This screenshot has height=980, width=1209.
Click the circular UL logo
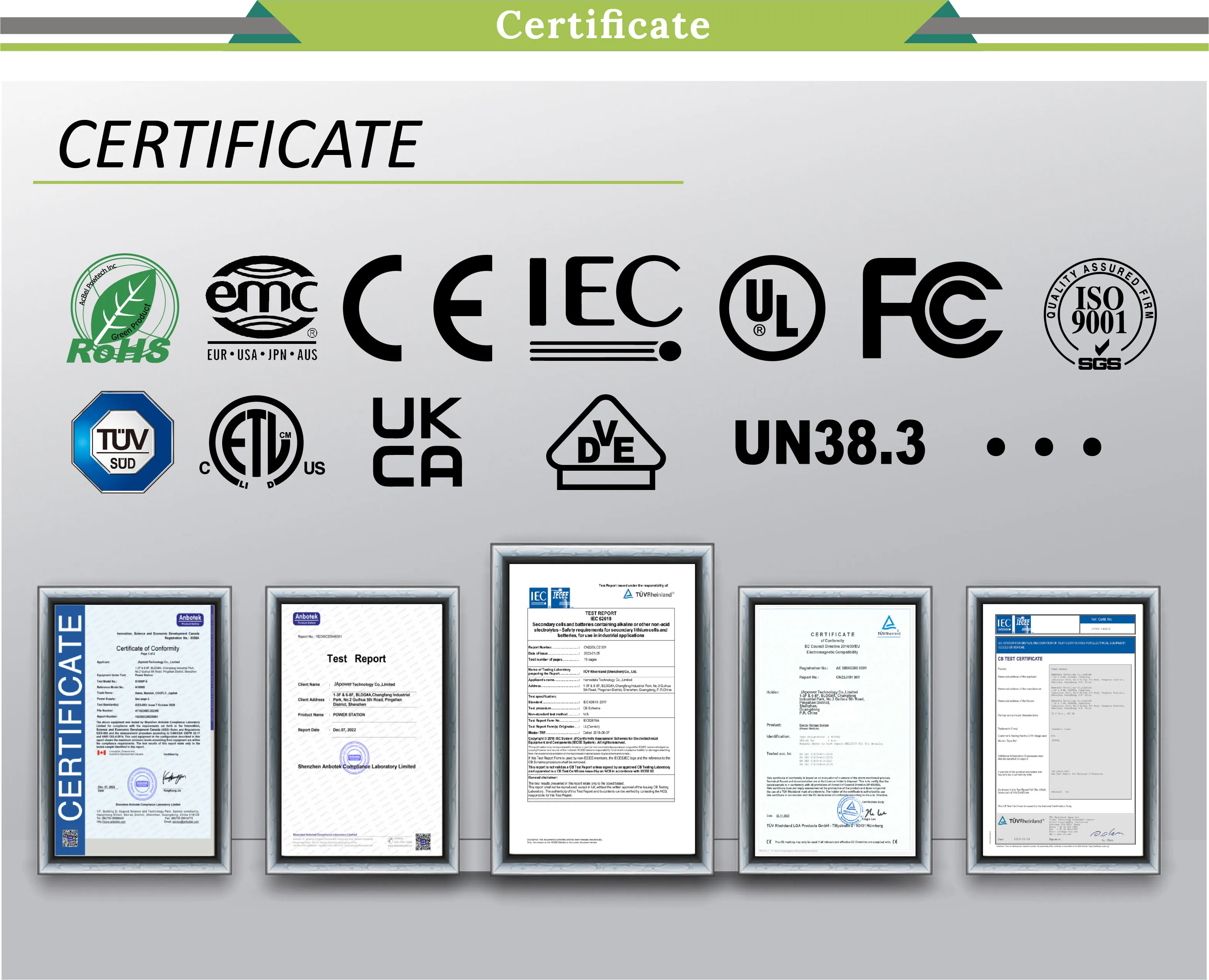772,308
